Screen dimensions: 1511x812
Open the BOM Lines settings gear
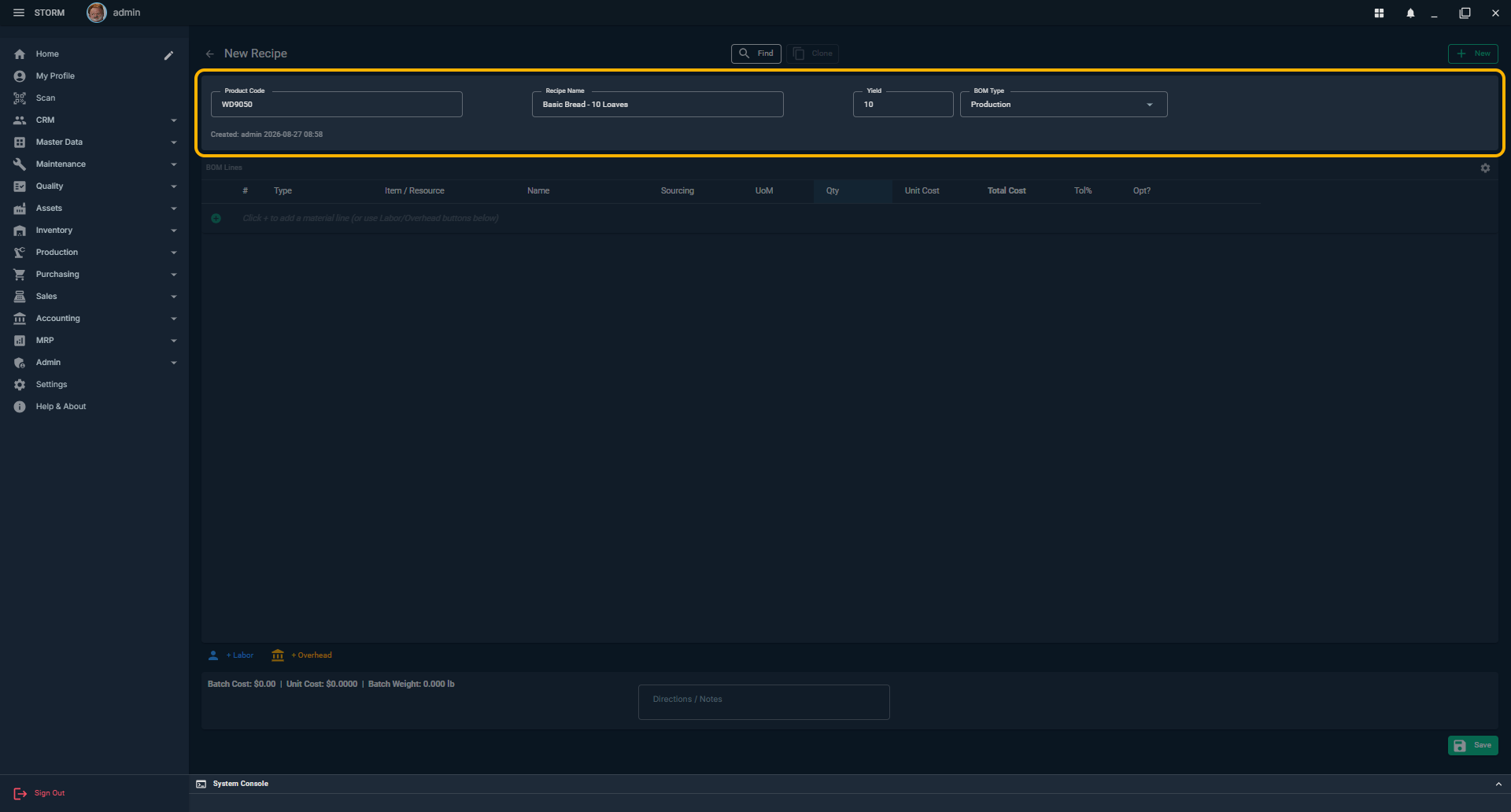(x=1485, y=168)
